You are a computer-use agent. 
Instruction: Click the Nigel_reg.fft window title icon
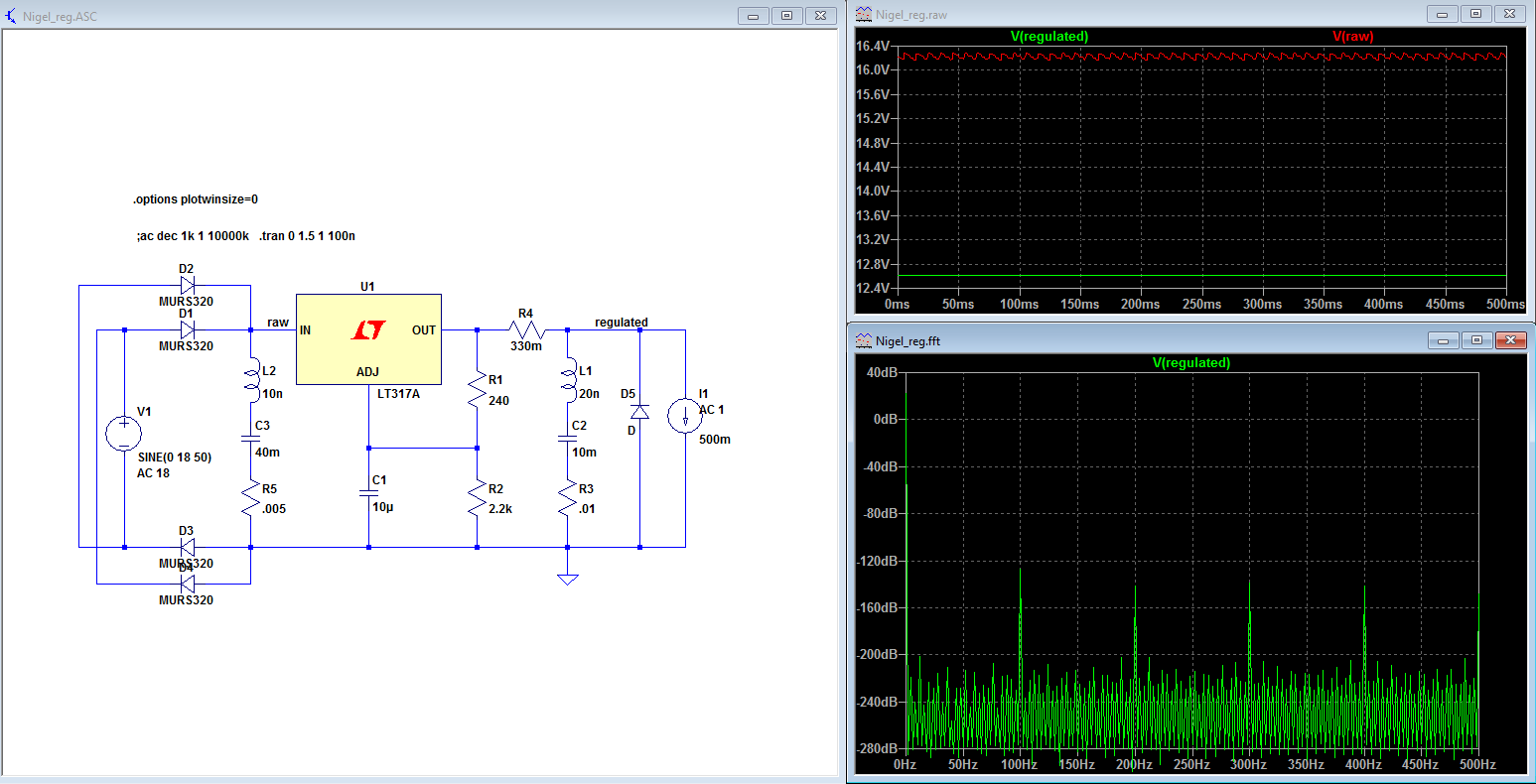863,340
